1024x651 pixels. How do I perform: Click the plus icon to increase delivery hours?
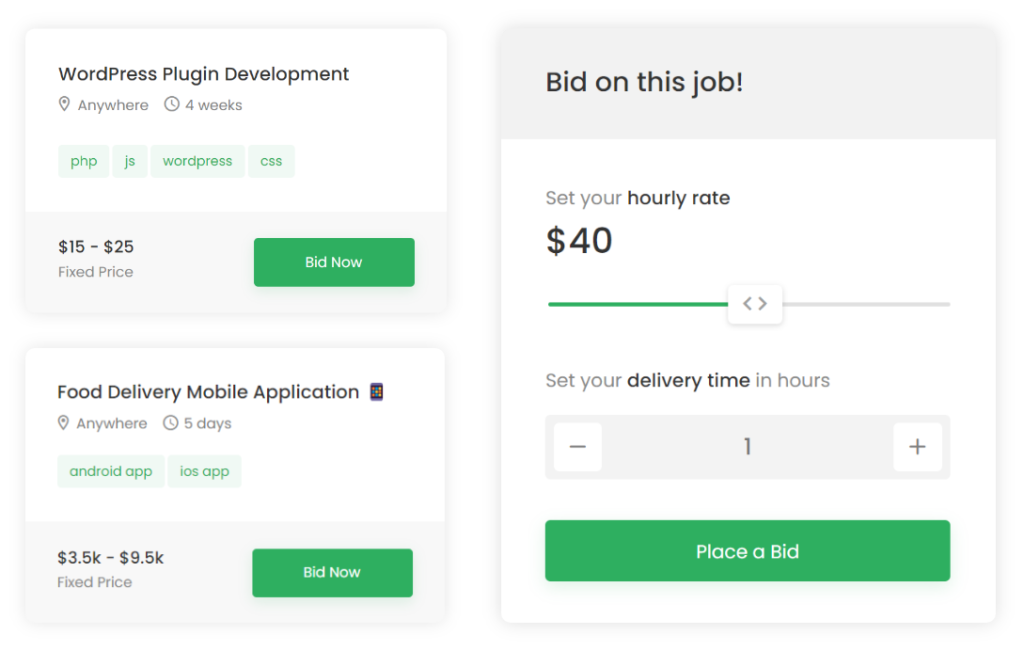pos(918,447)
